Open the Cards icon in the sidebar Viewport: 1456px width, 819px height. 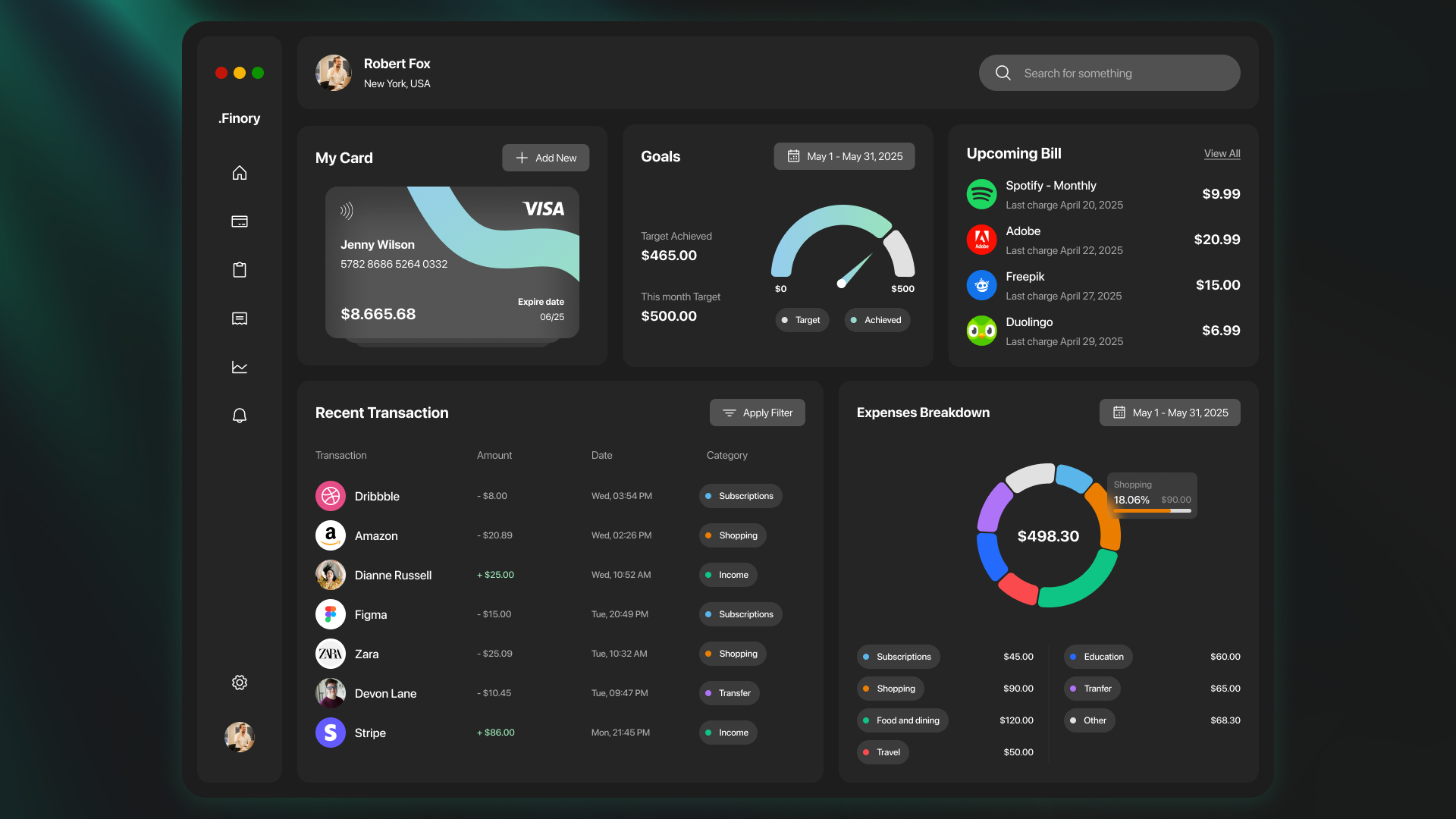pos(240,221)
